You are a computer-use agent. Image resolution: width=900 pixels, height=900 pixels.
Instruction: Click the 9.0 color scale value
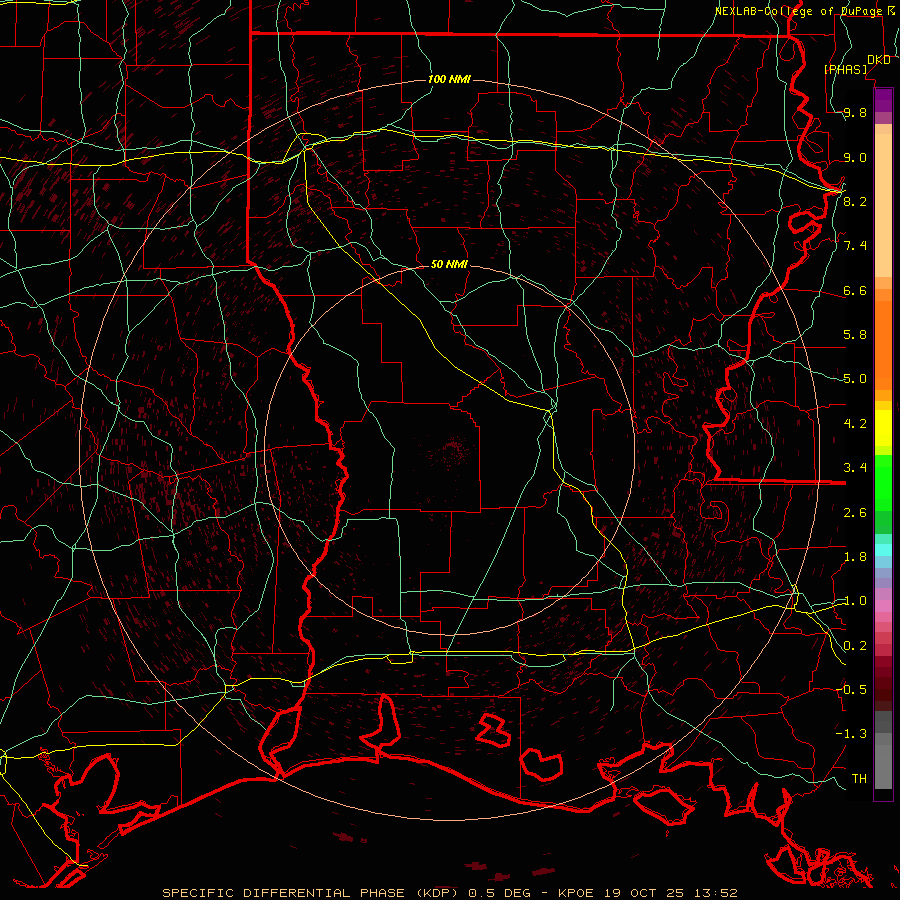pos(855,157)
